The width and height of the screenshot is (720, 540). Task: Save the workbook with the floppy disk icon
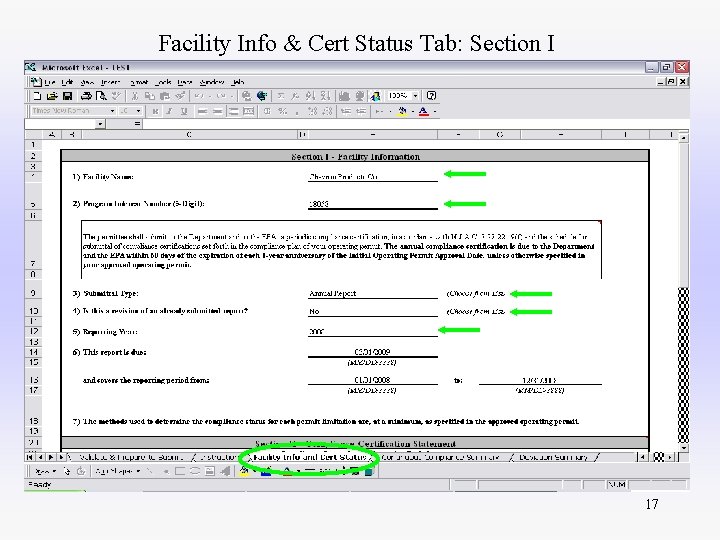point(67,96)
